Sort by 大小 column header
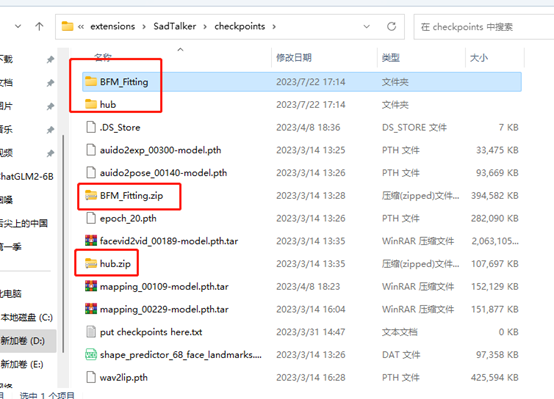The image size is (554, 399). [479, 58]
